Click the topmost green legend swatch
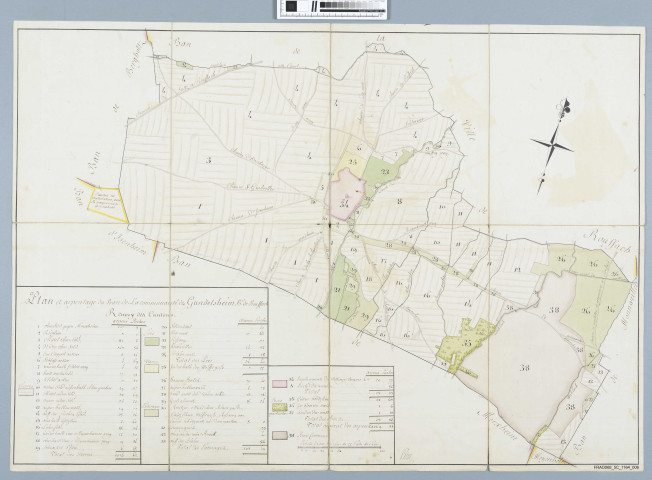 tap(151, 340)
